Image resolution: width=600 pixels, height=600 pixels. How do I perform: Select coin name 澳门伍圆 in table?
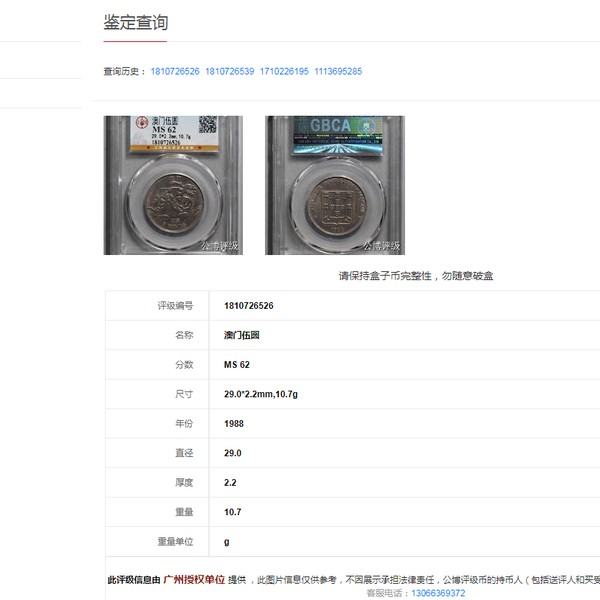(241, 335)
